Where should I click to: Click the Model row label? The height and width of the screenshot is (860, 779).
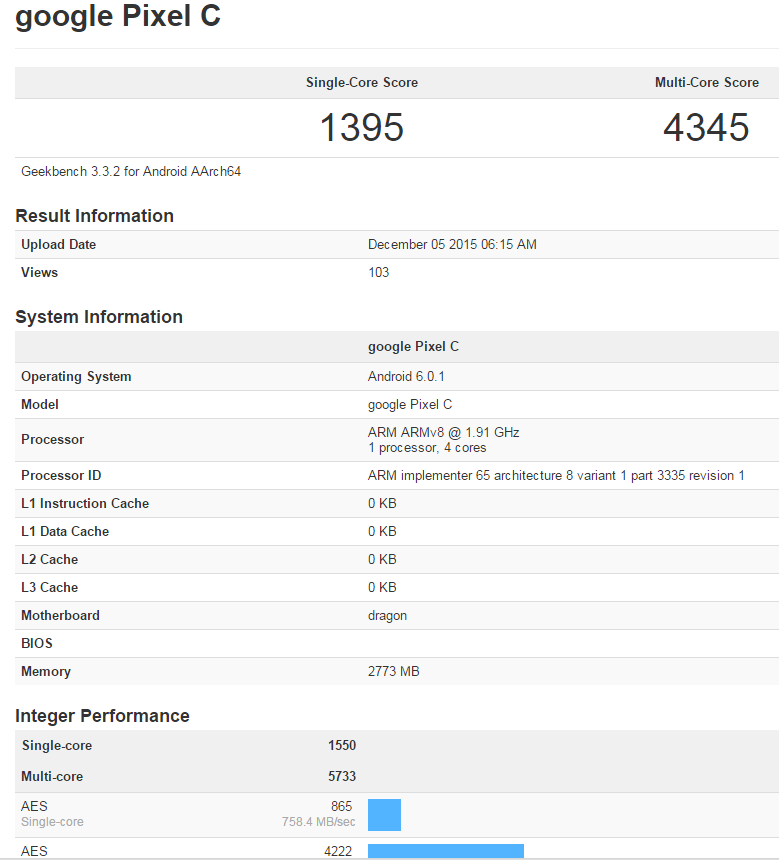click(40, 405)
